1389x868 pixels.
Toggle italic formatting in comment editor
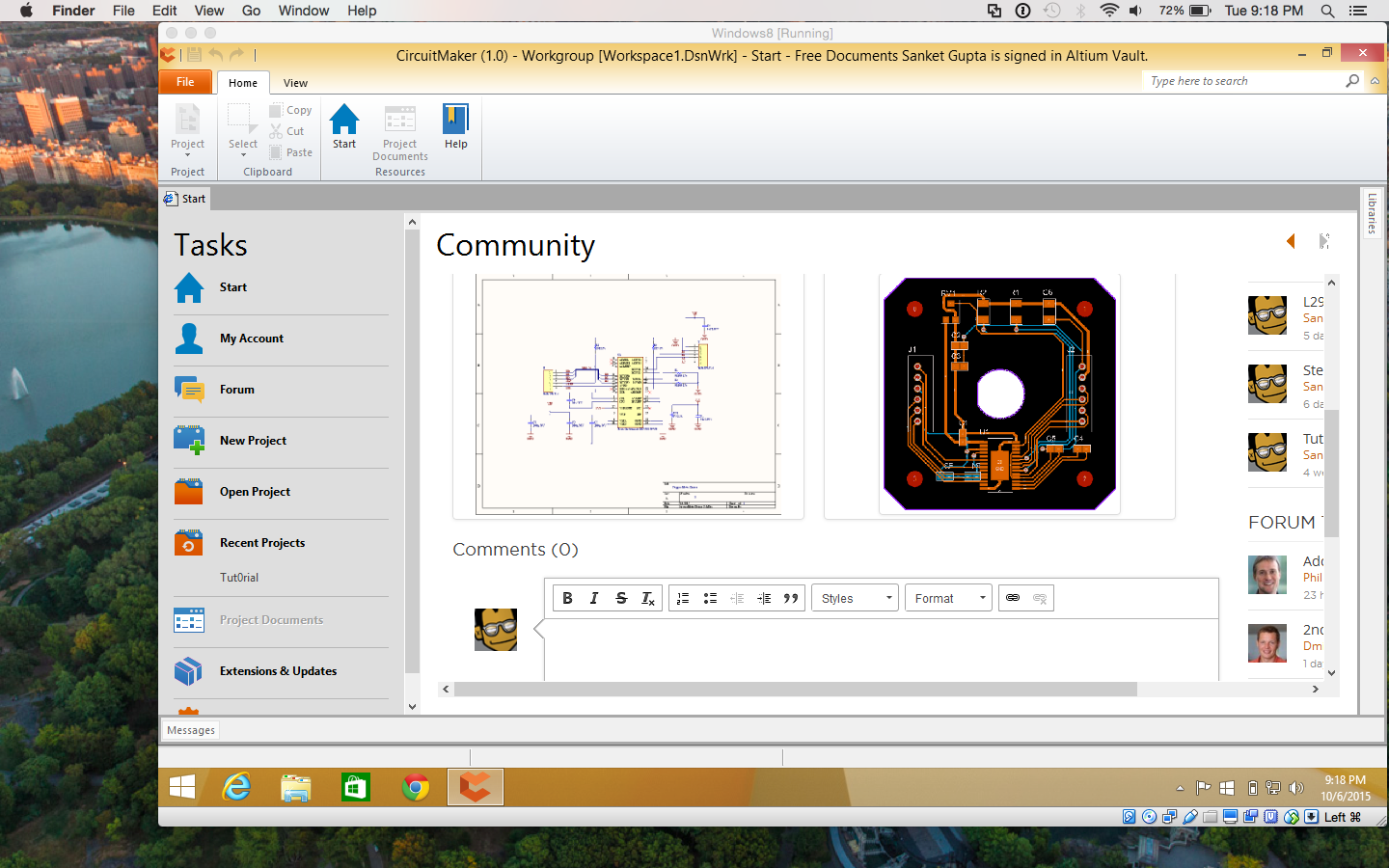click(x=594, y=598)
